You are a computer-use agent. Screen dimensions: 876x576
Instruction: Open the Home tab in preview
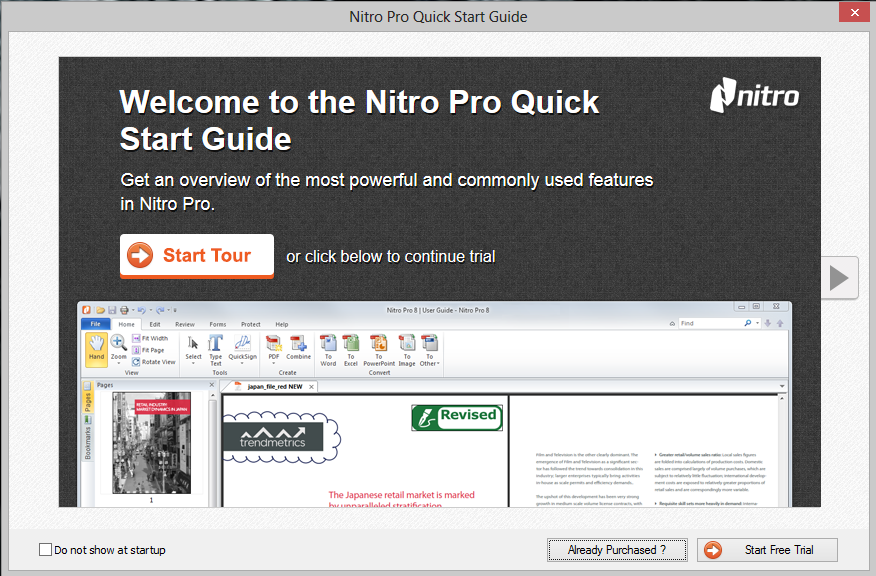[126, 324]
